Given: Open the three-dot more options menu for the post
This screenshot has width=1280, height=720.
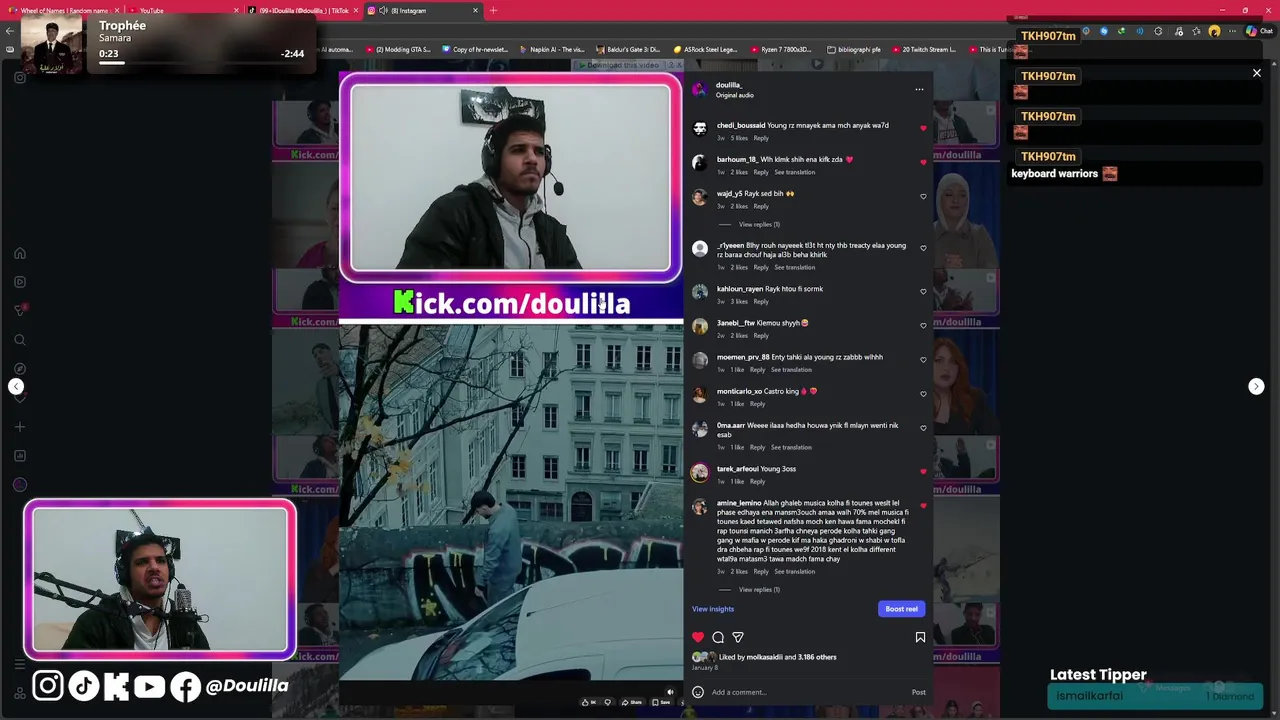Looking at the screenshot, I should point(919,89).
